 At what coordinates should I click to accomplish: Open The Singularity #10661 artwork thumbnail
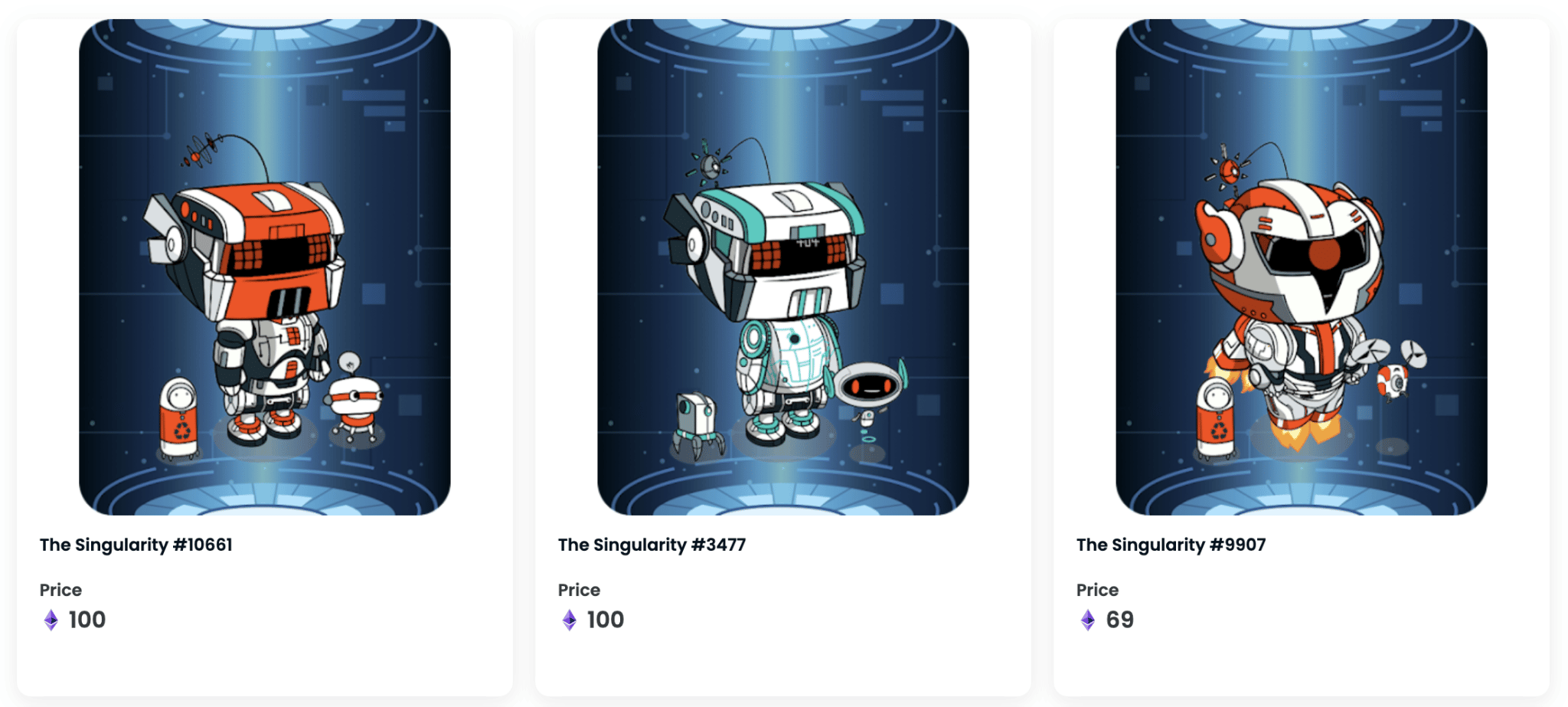click(x=264, y=267)
